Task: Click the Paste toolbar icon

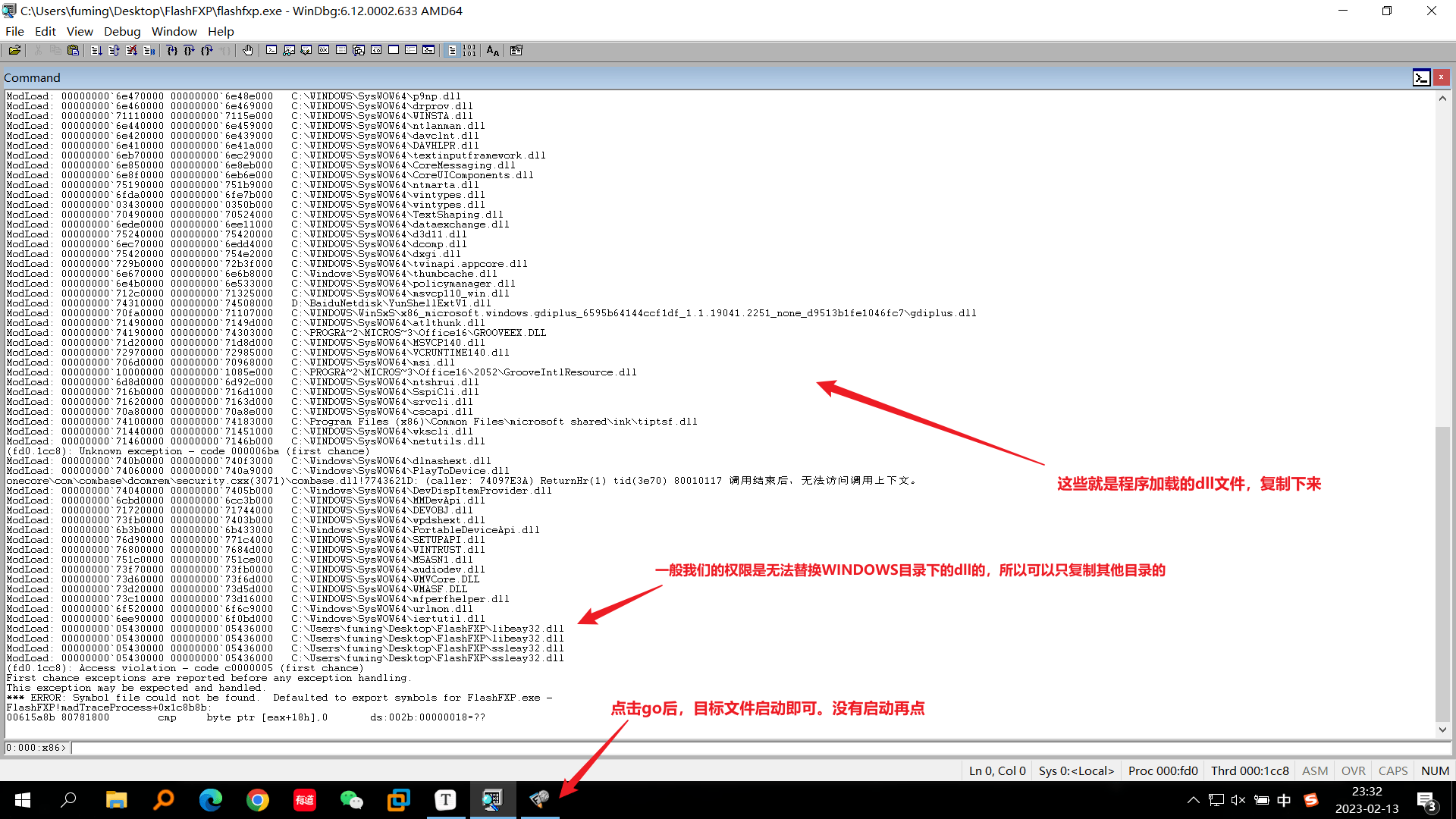Action: pyautogui.click(x=73, y=50)
